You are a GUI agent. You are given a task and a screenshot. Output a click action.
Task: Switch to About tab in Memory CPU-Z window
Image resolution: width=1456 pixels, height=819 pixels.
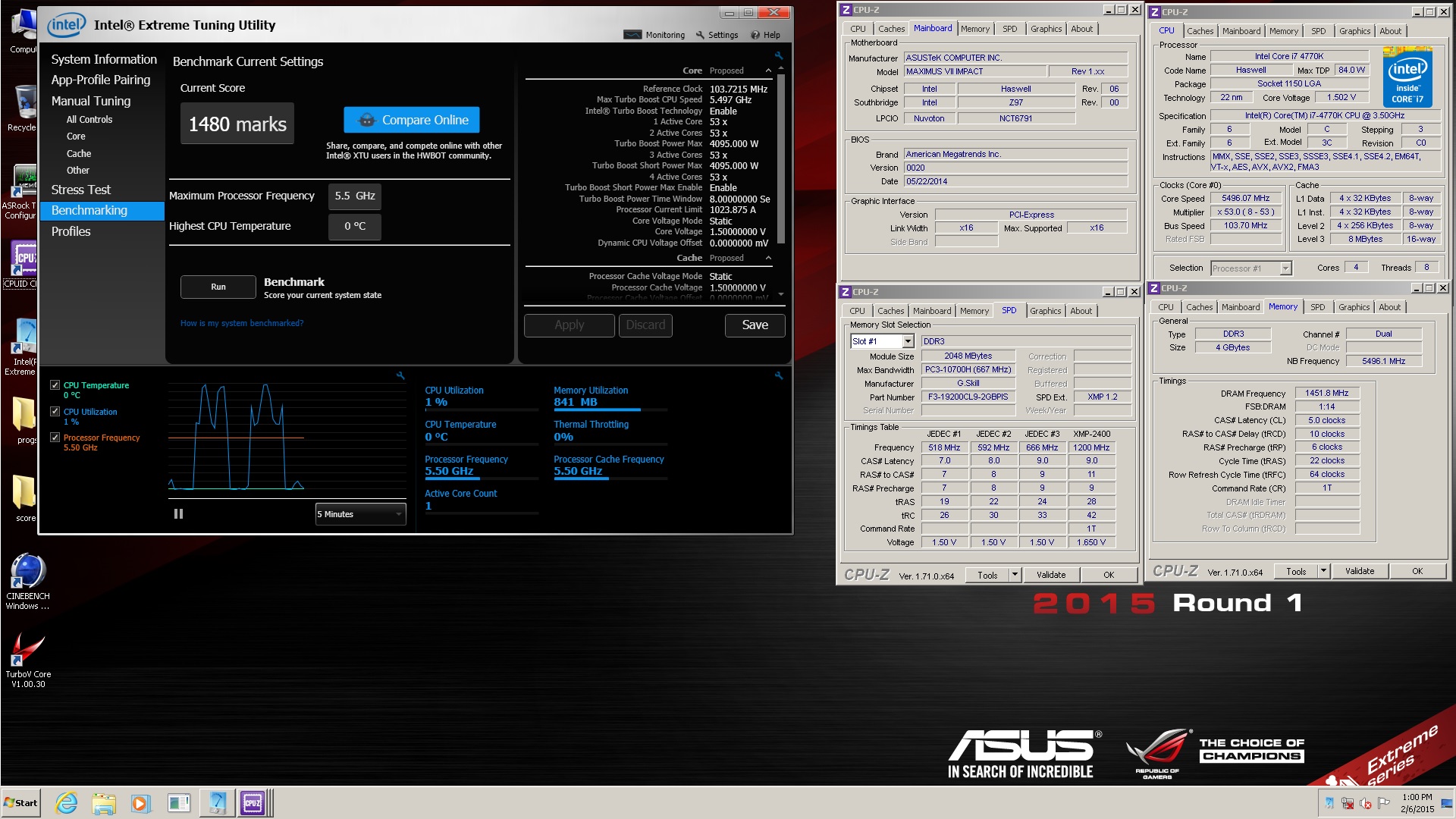tap(1389, 307)
